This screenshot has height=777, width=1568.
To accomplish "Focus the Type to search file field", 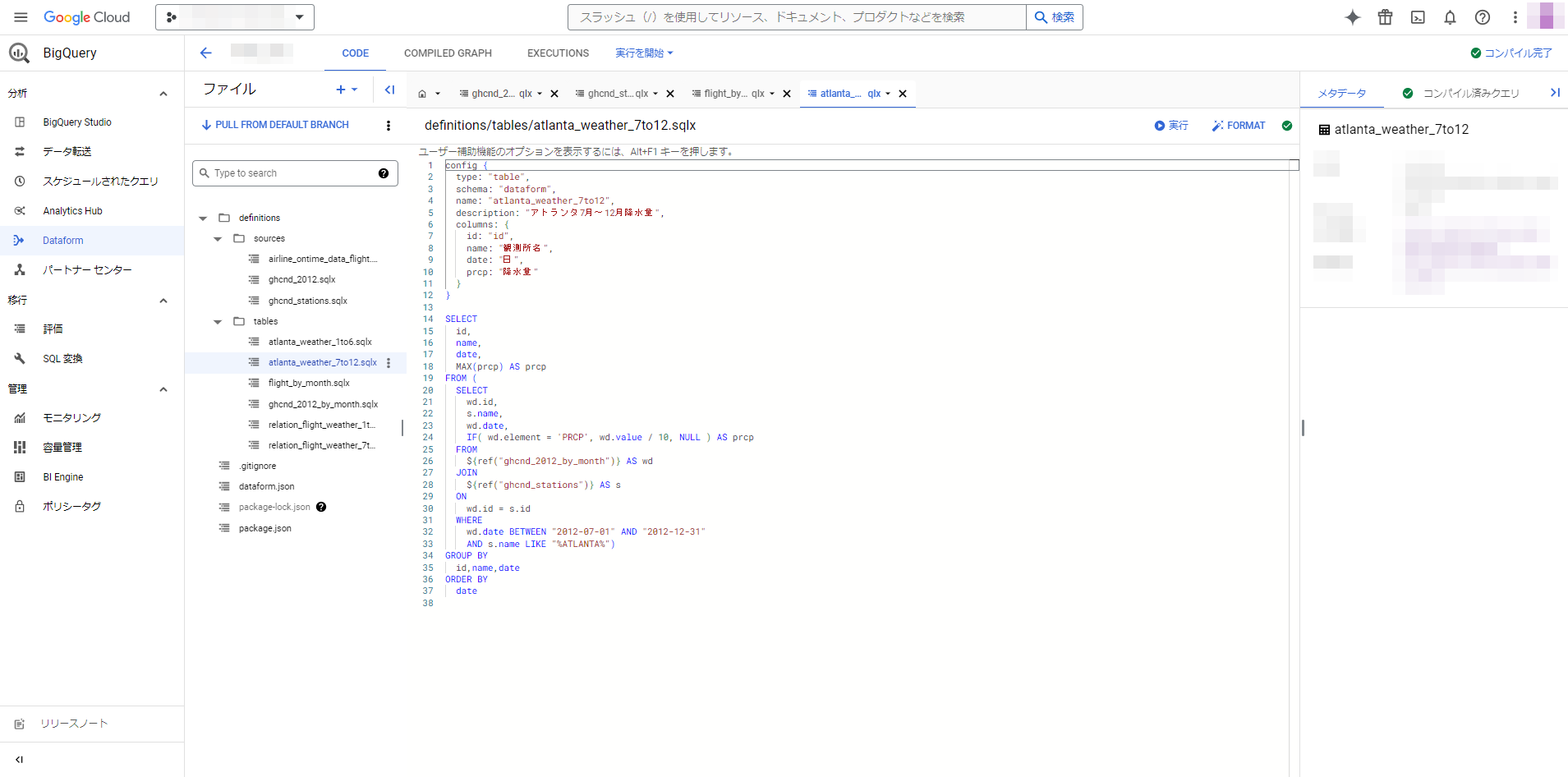I will click(x=295, y=173).
